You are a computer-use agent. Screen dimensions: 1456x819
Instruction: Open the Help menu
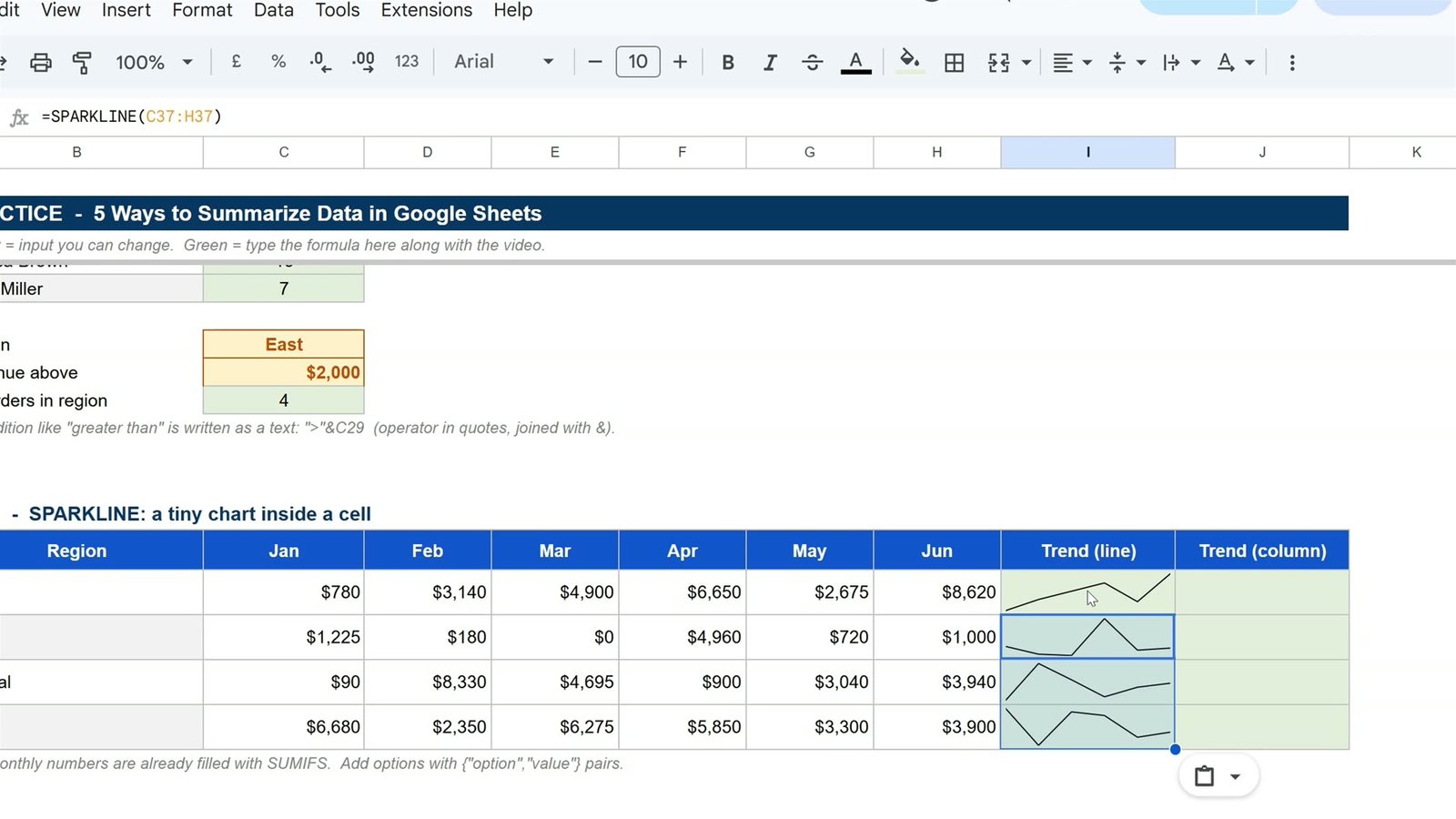pyautogui.click(x=513, y=10)
